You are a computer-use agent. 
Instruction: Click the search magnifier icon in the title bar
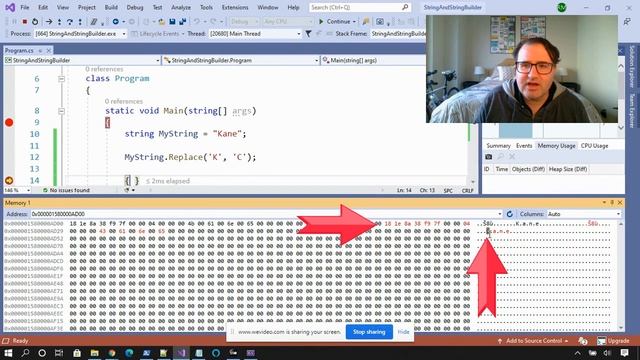coord(405,7)
